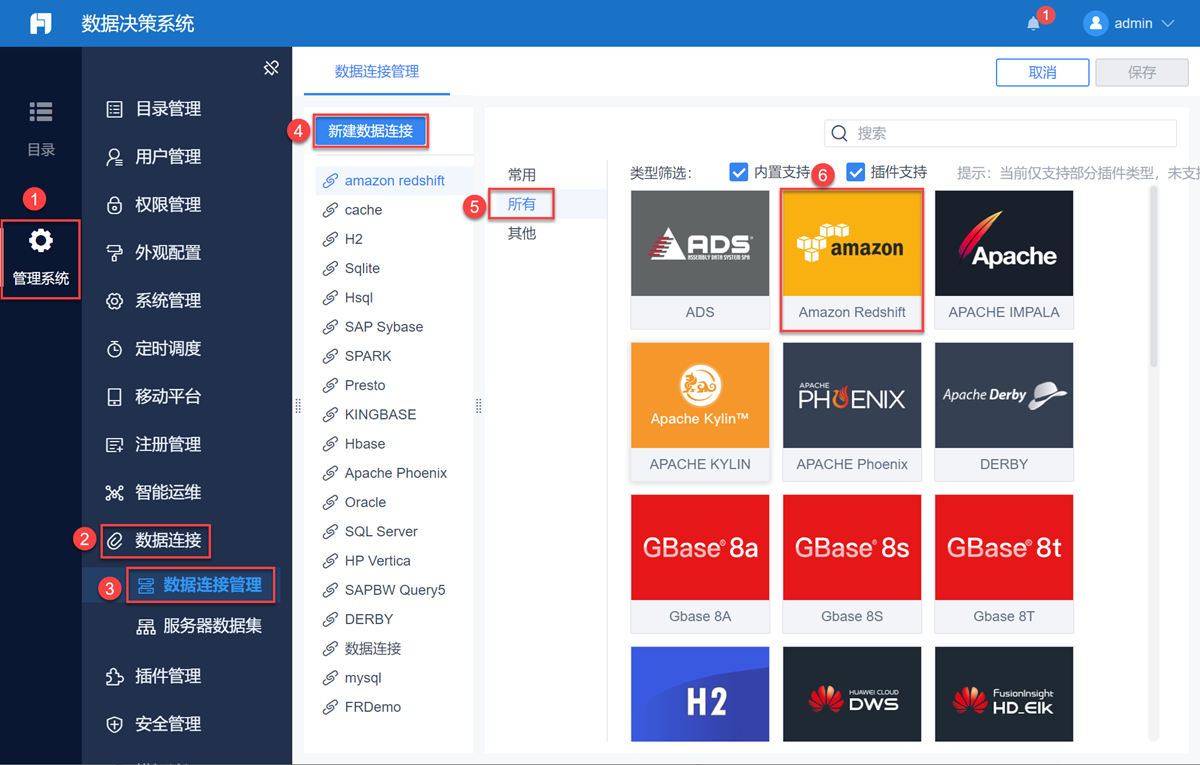
Task: Click 新建数据连接 button
Action: 370,131
